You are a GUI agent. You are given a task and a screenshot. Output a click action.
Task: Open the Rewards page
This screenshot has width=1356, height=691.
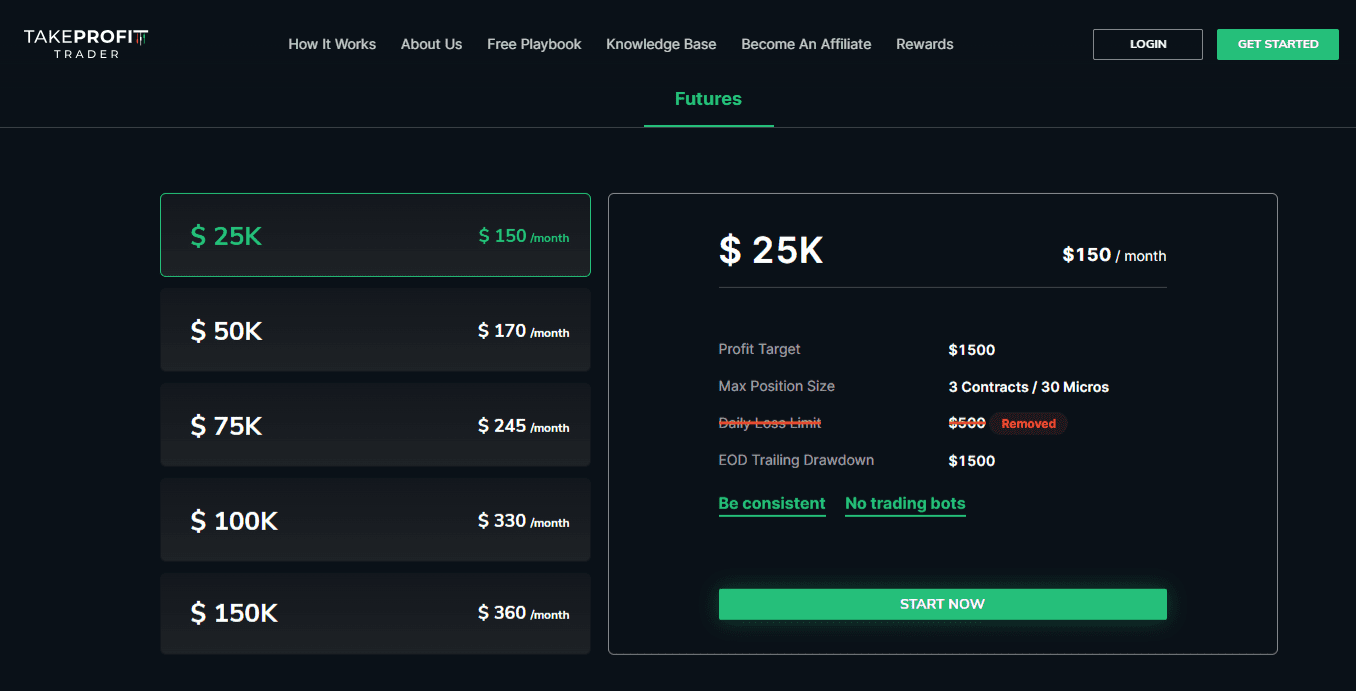[924, 44]
